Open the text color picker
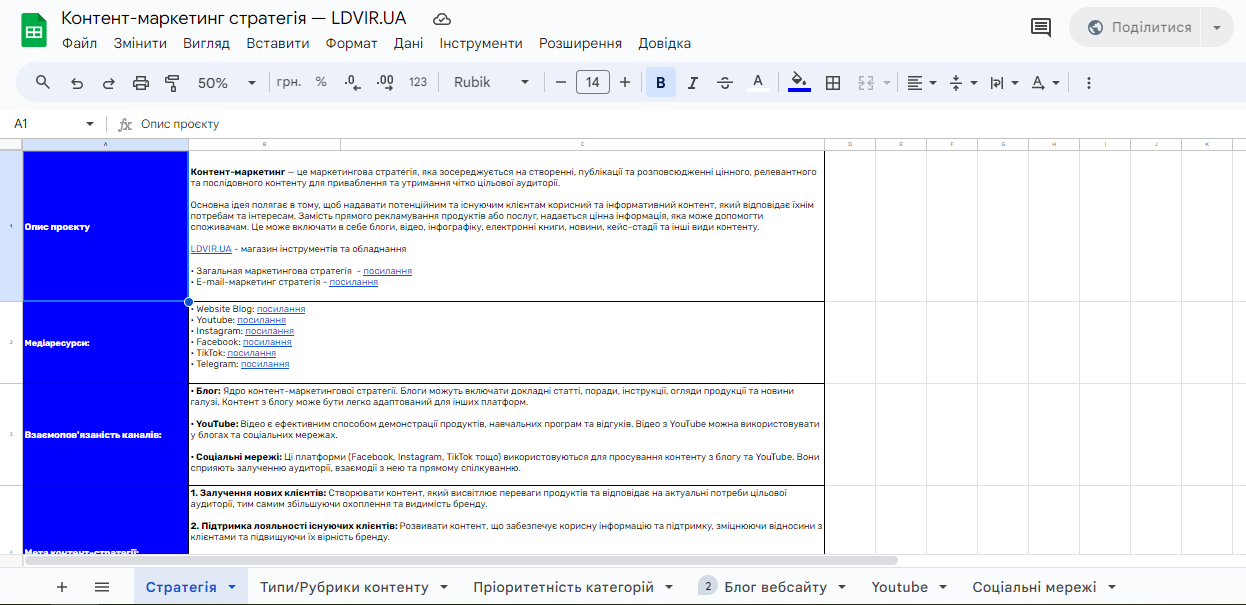 [758, 83]
